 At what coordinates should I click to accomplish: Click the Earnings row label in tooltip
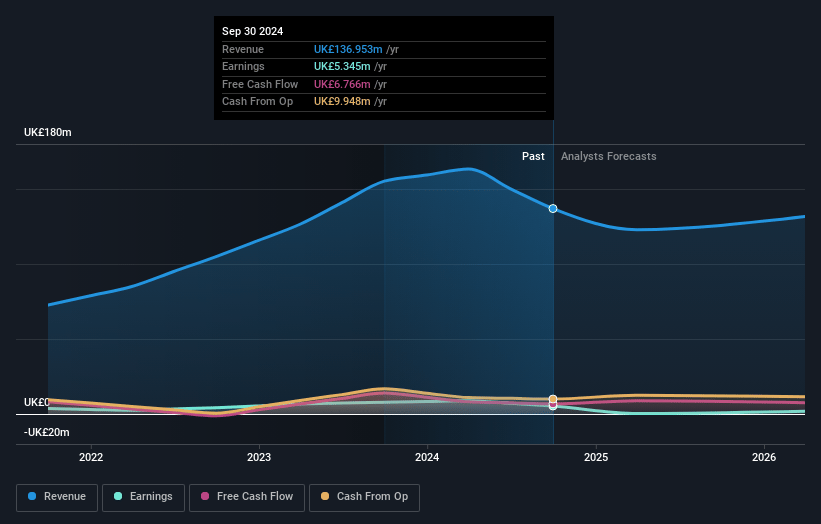point(243,66)
